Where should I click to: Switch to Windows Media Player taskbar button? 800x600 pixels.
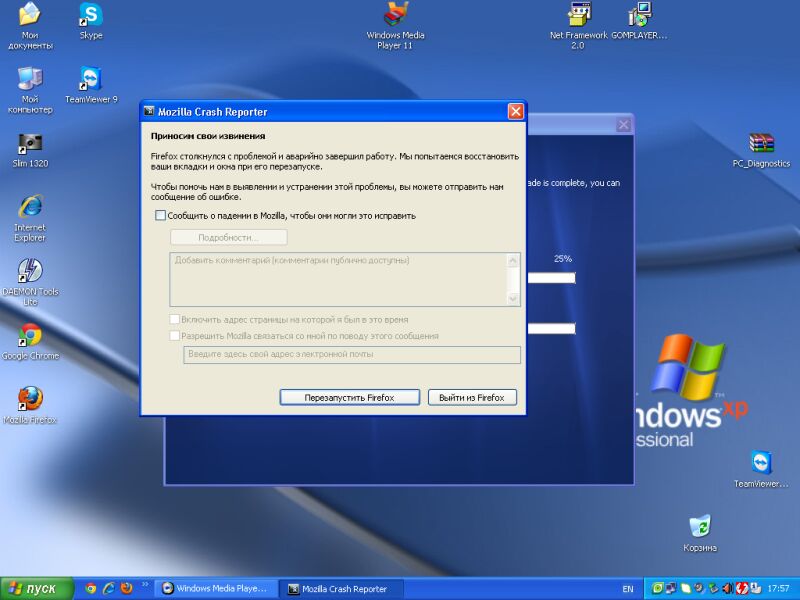click(216, 588)
